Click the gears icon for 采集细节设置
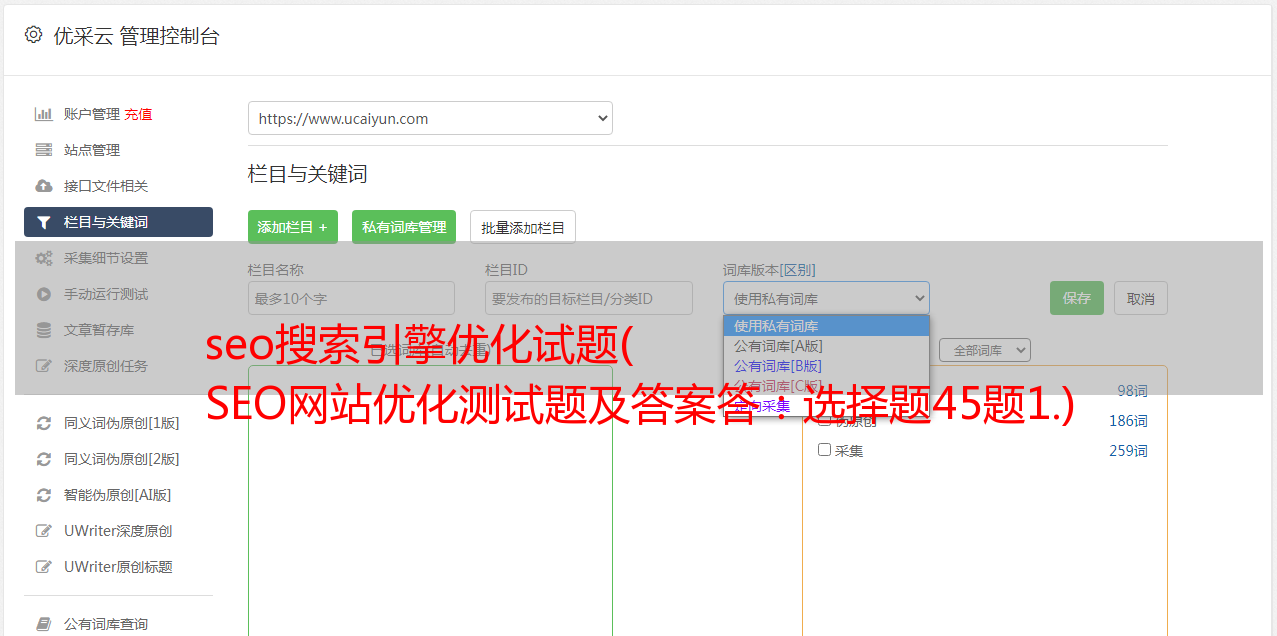The width and height of the screenshot is (1277, 636). (x=43, y=258)
